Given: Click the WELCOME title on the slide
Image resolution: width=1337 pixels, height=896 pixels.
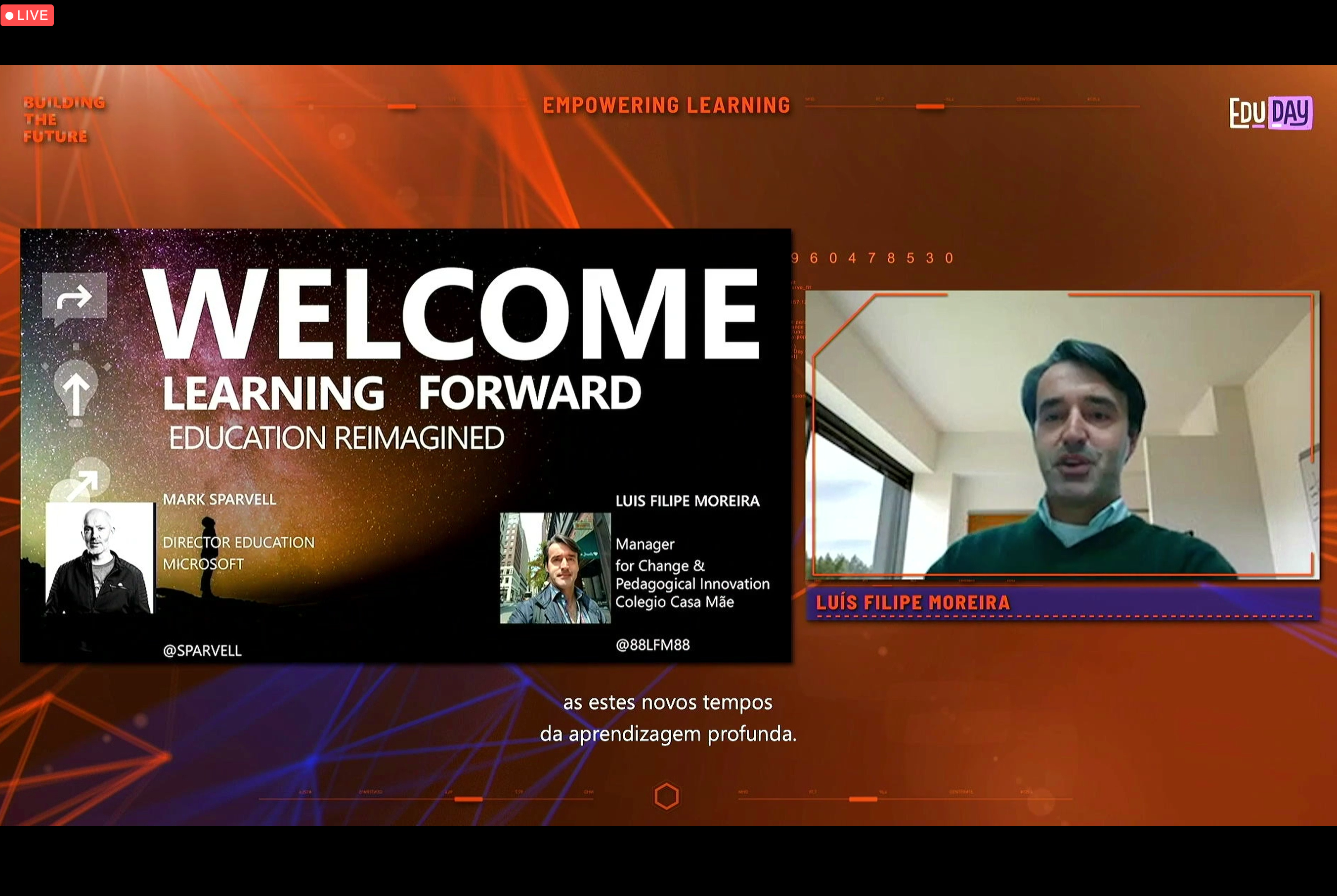Looking at the screenshot, I should pos(451,314).
